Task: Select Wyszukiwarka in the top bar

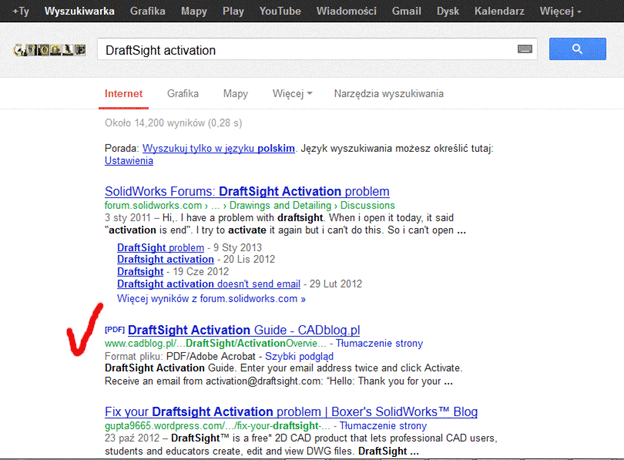Action: [x=79, y=11]
